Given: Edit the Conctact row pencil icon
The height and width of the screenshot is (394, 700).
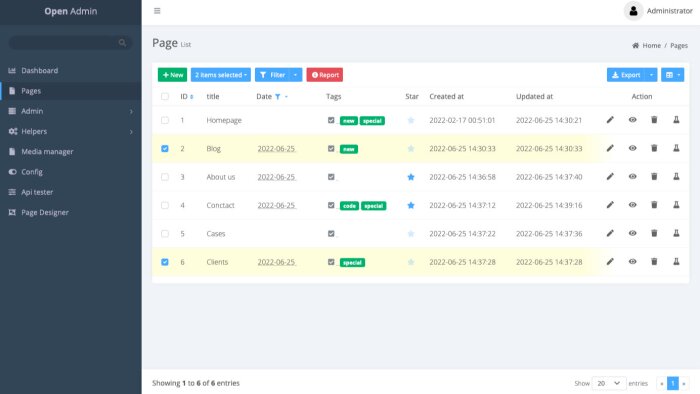Looking at the screenshot, I should point(610,205).
